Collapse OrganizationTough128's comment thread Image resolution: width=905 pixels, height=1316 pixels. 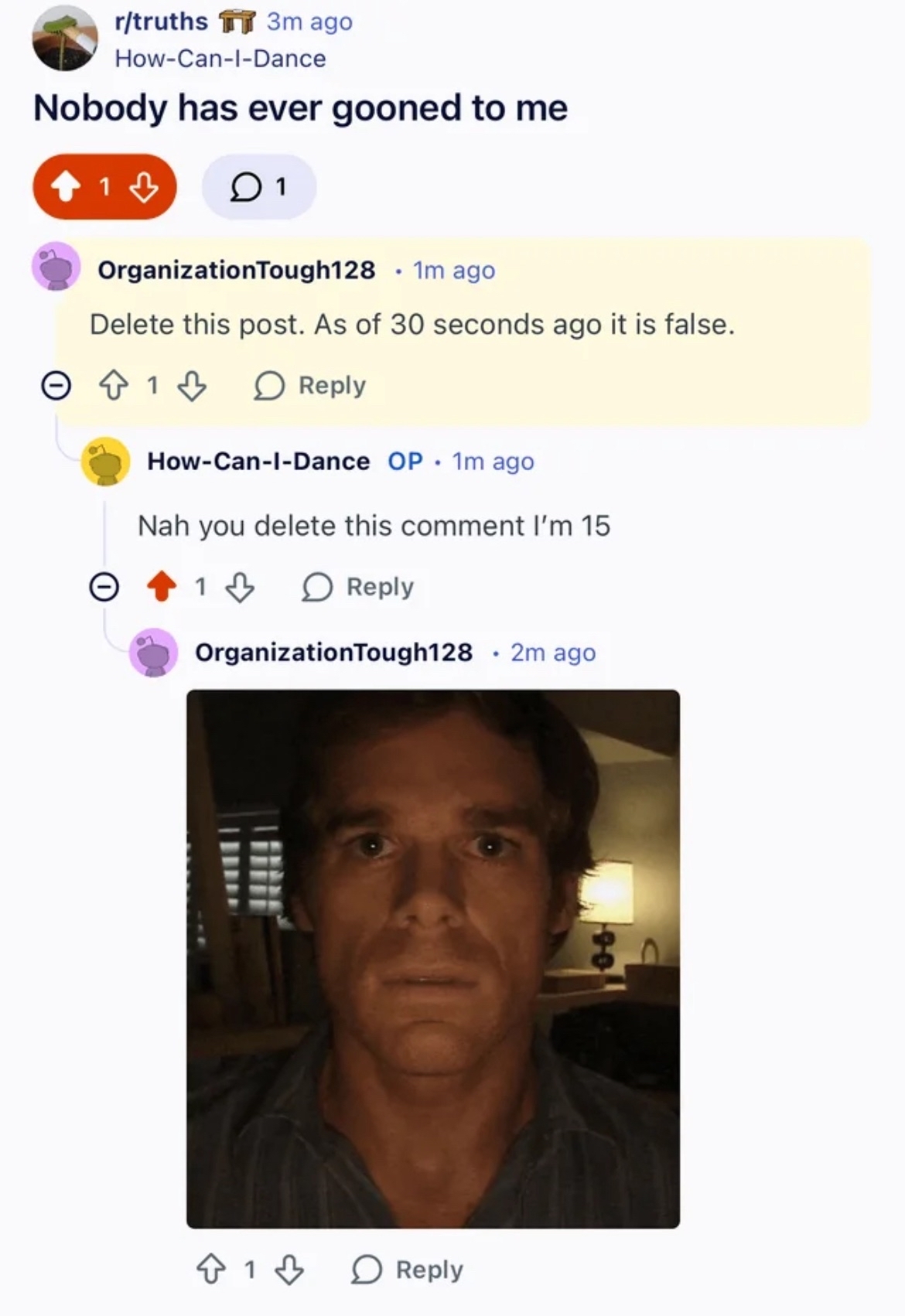56,384
